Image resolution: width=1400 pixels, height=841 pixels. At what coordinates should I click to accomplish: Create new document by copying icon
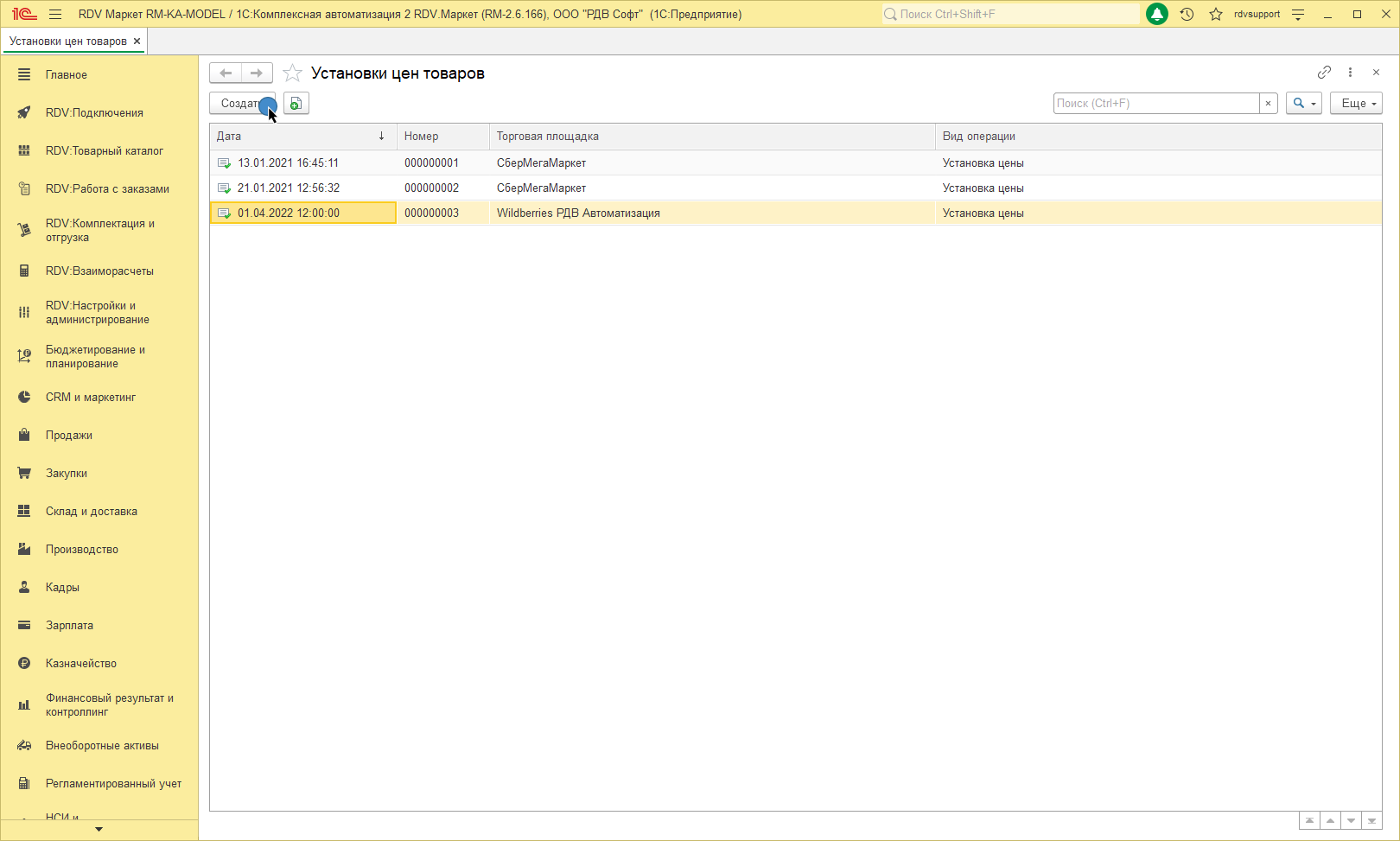(296, 104)
